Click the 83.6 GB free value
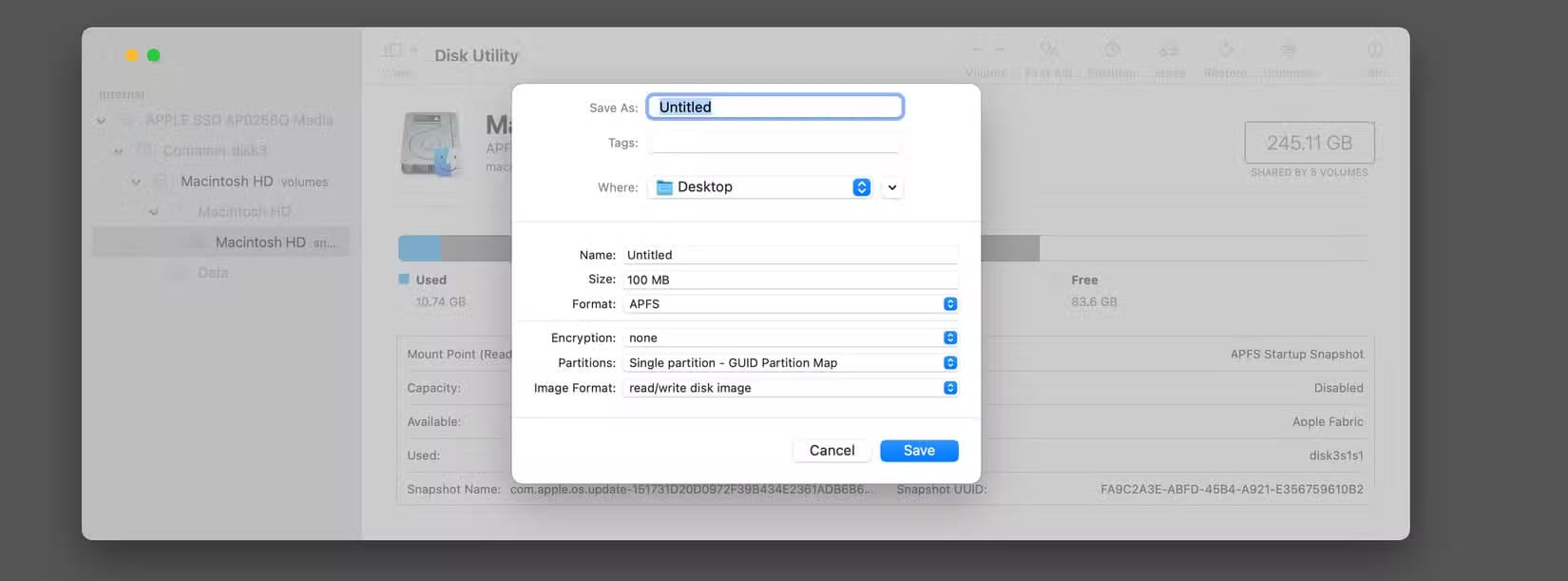This screenshot has height=581, width=1568. click(x=1094, y=301)
